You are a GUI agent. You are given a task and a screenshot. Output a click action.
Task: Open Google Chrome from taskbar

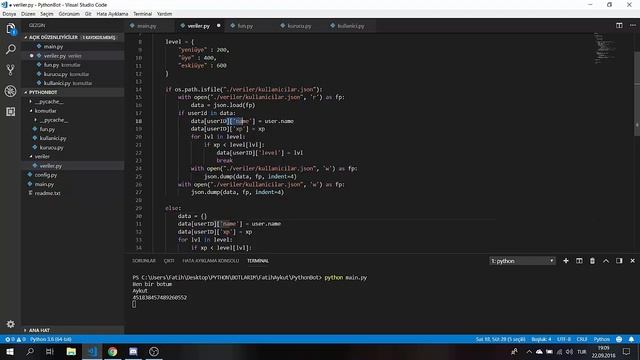point(112,351)
